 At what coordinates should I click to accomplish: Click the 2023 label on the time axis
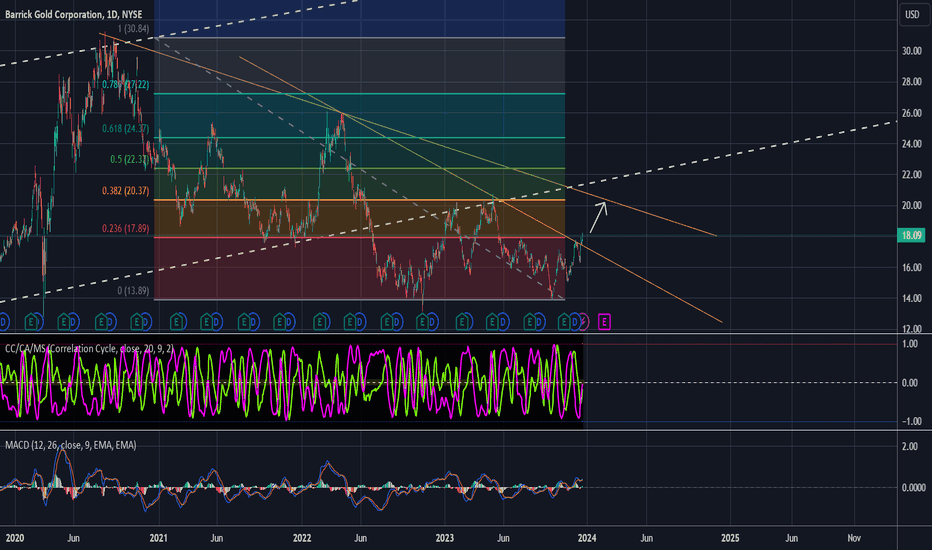pyautogui.click(x=445, y=538)
